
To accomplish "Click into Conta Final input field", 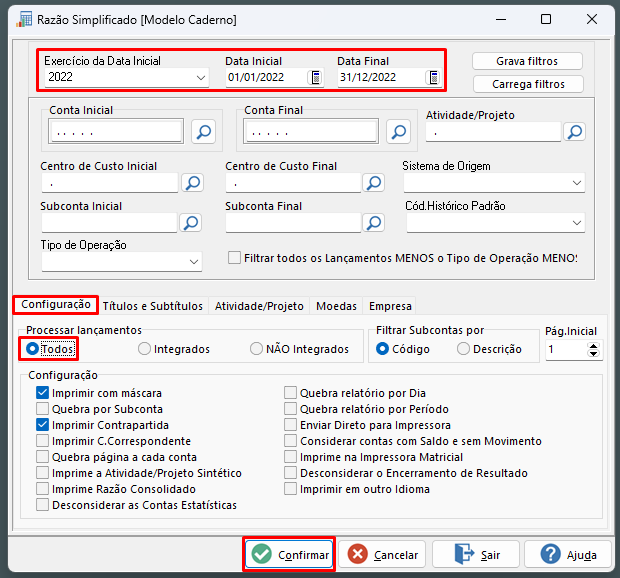I will [x=311, y=131].
